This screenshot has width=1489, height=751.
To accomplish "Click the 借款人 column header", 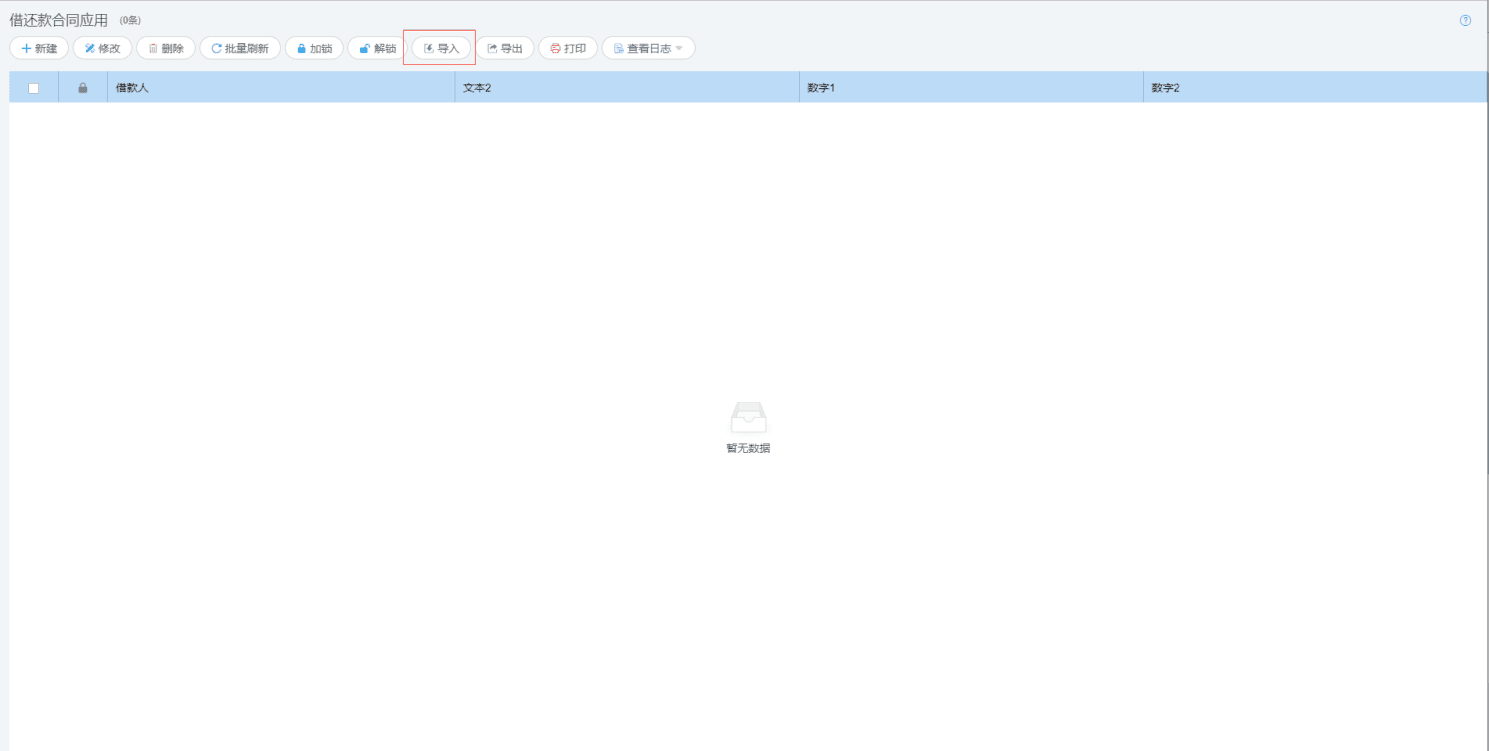I will (281, 88).
